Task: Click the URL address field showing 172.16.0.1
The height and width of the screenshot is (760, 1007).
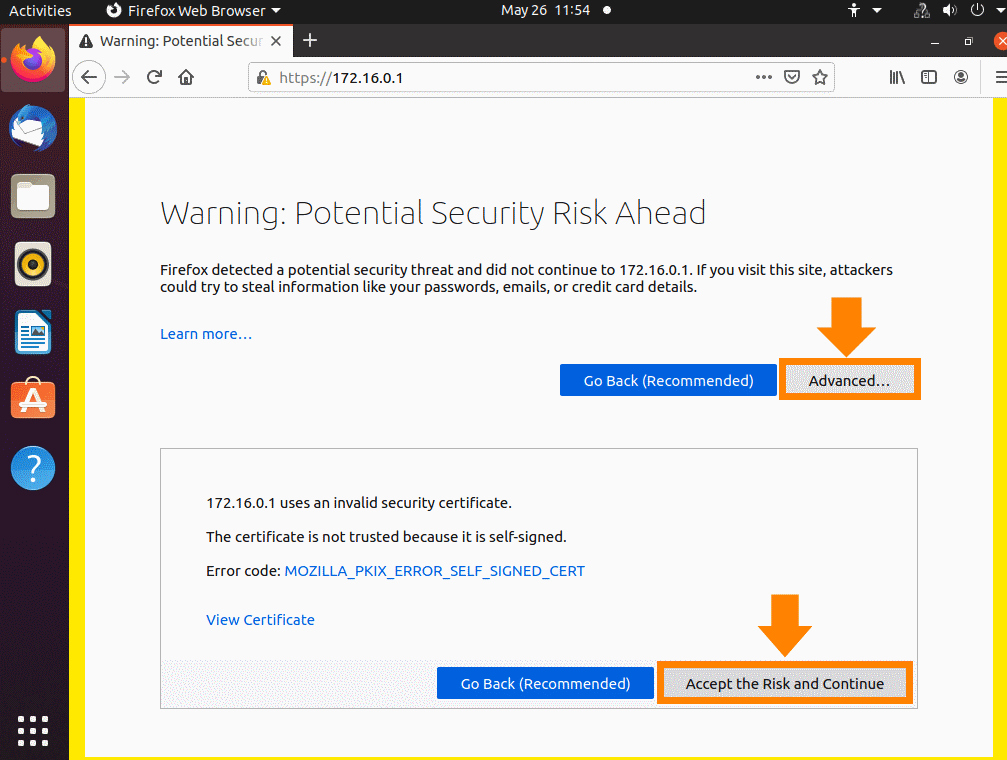Action: click(x=500, y=77)
